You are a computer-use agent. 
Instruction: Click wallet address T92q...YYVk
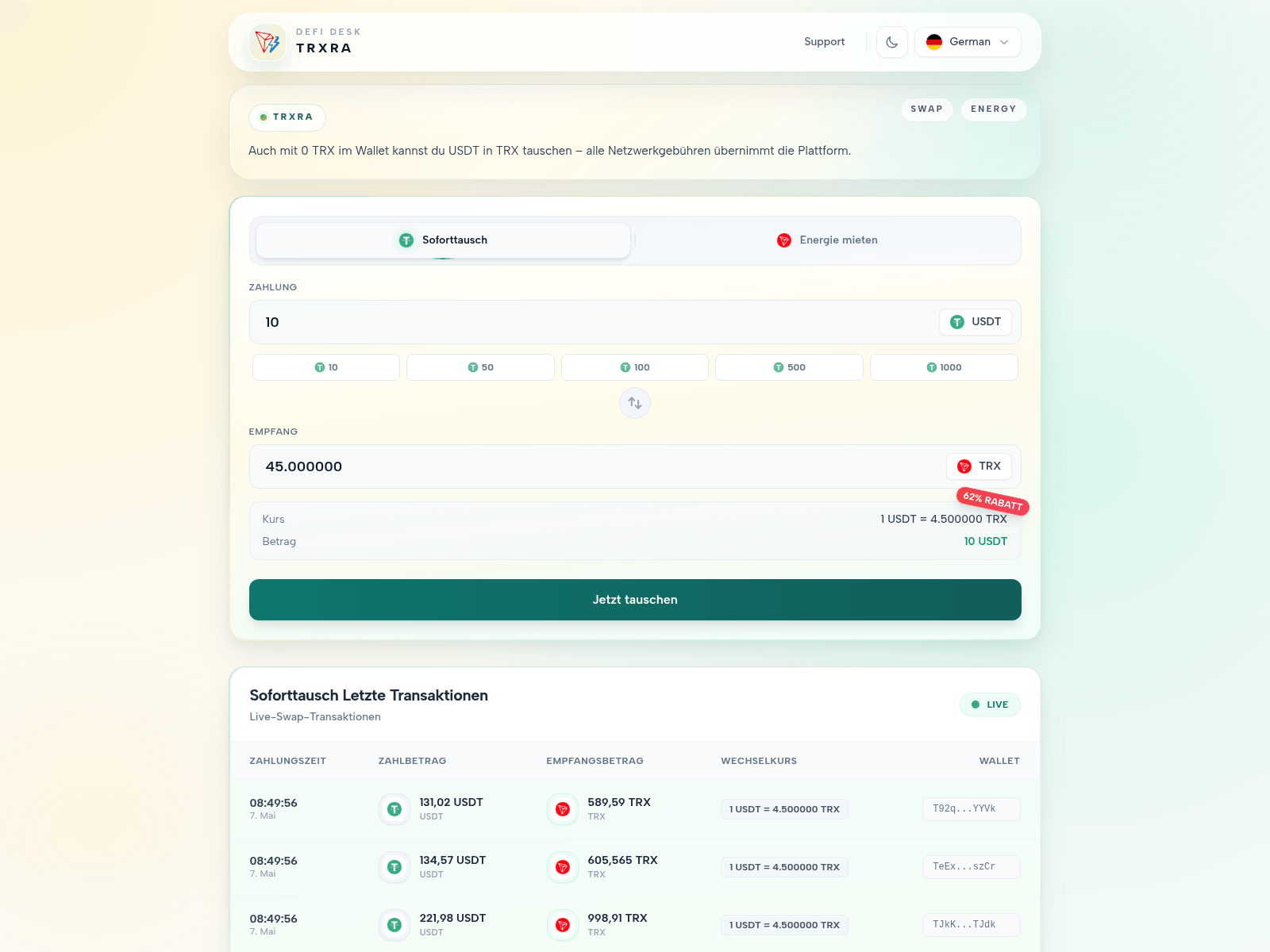pos(971,809)
